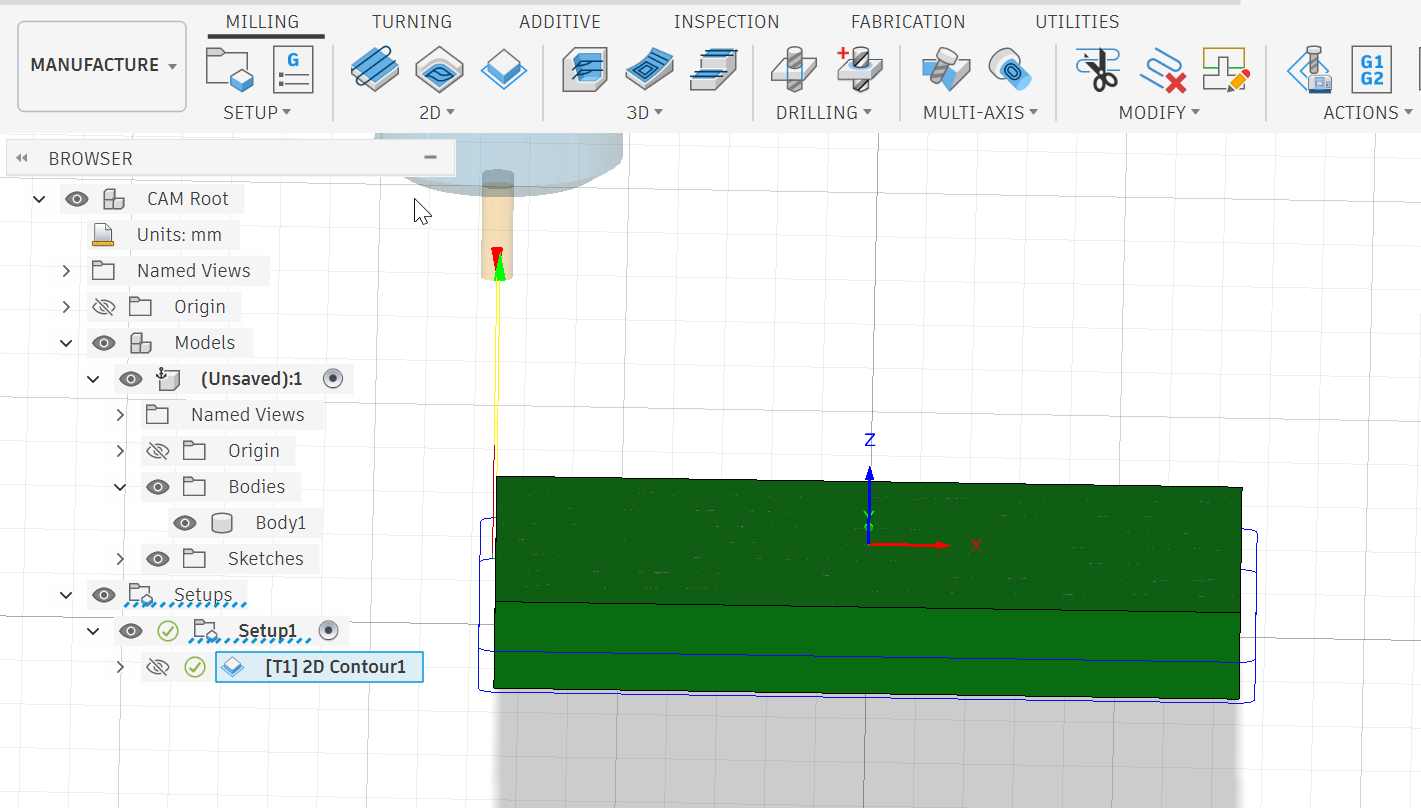The image size is (1421, 808).
Task: Switch to the FABRICATION tab
Action: pyautogui.click(x=908, y=22)
